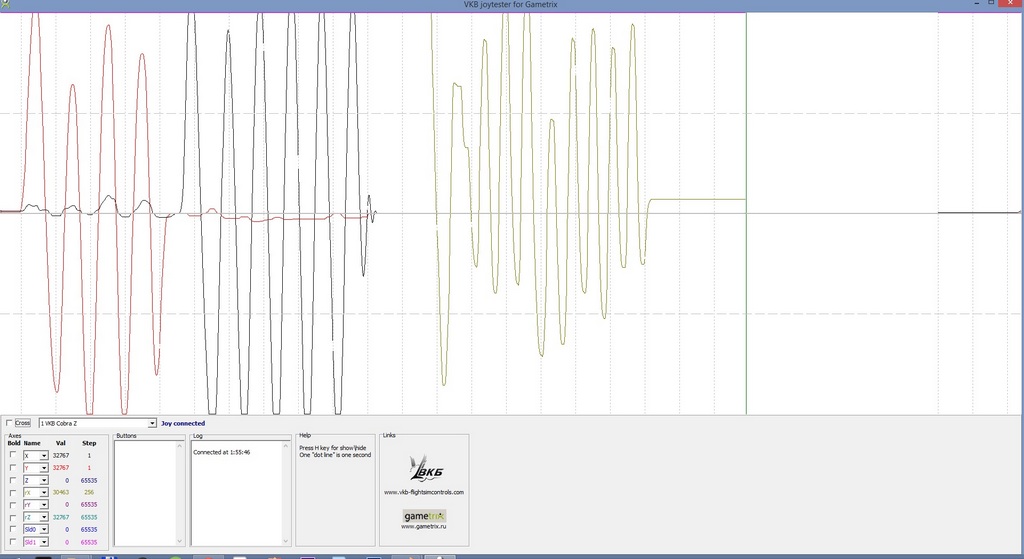Screen dimensions: 1024x559
Task: Open the rZ axis name dropdown
Action: (x=44, y=517)
